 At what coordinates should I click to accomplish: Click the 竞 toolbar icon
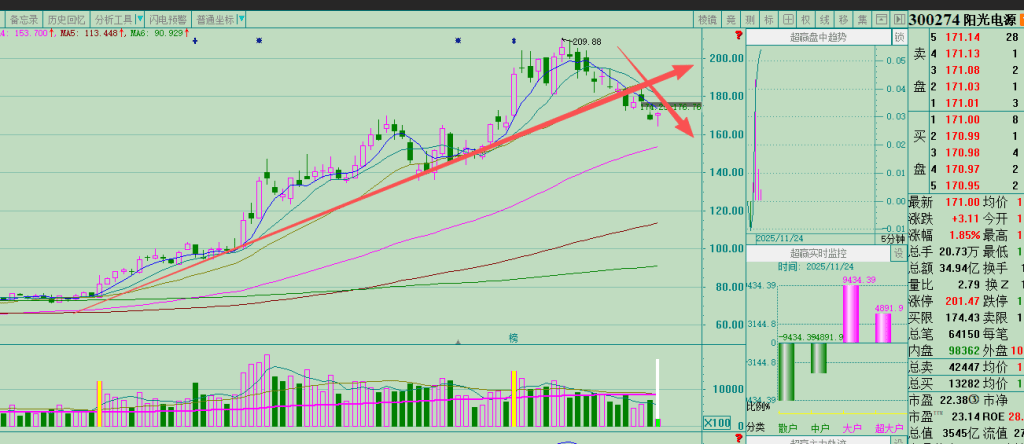pos(732,19)
